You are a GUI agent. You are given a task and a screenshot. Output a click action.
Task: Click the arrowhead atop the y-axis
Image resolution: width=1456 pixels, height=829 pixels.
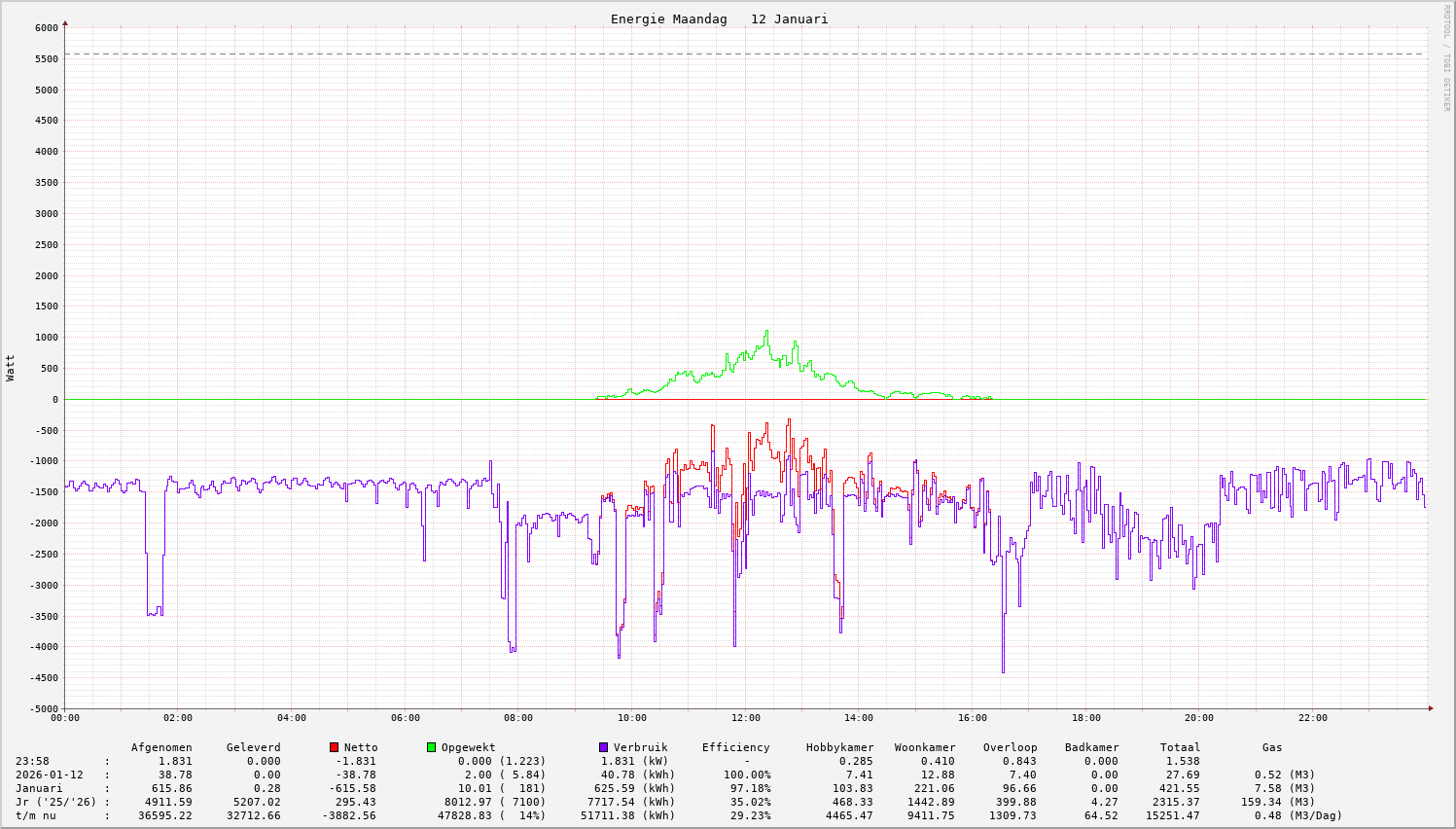[65, 22]
